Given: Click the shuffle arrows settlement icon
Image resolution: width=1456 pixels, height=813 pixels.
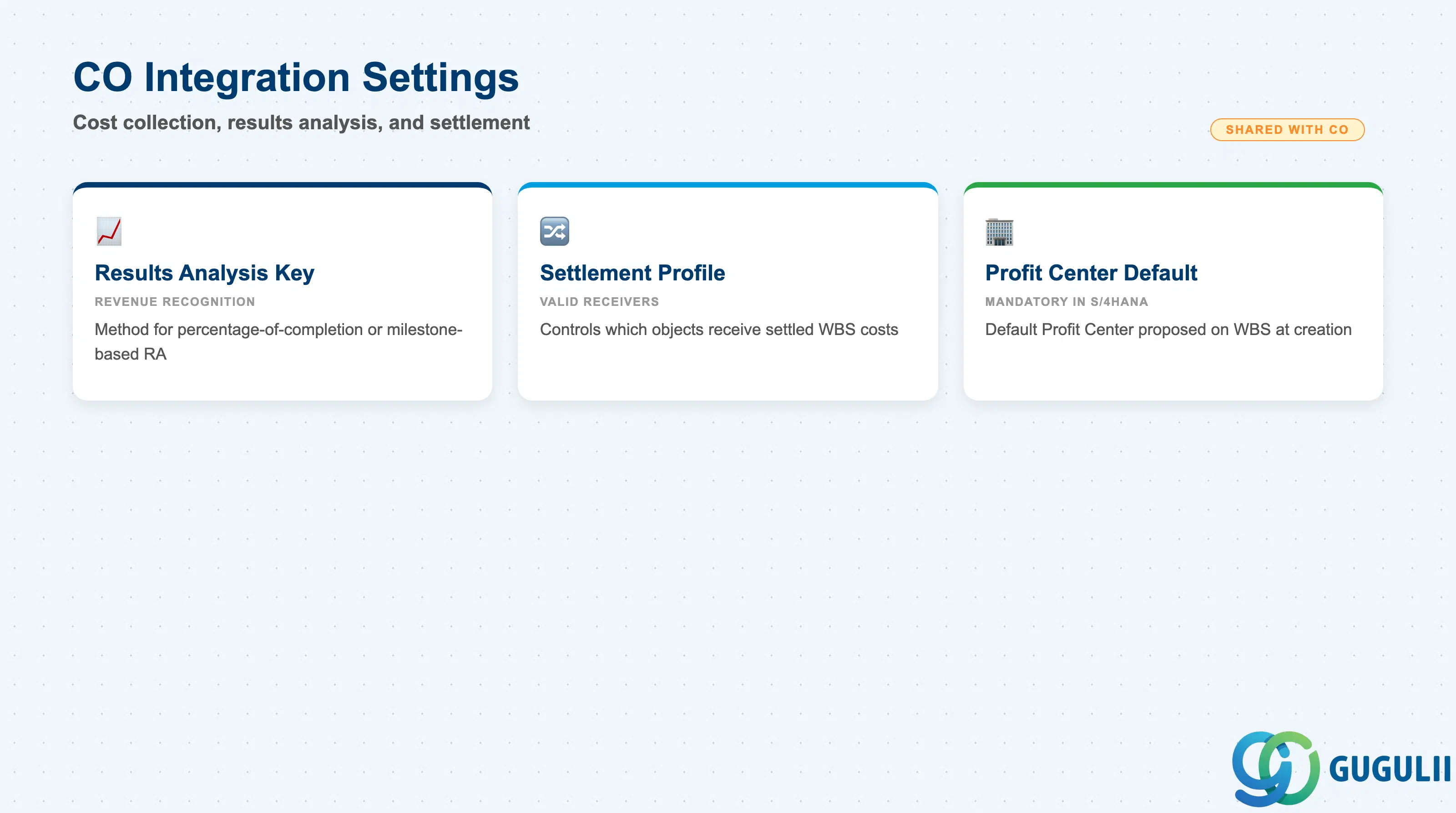Looking at the screenshot, I should [x=554, y=231].
